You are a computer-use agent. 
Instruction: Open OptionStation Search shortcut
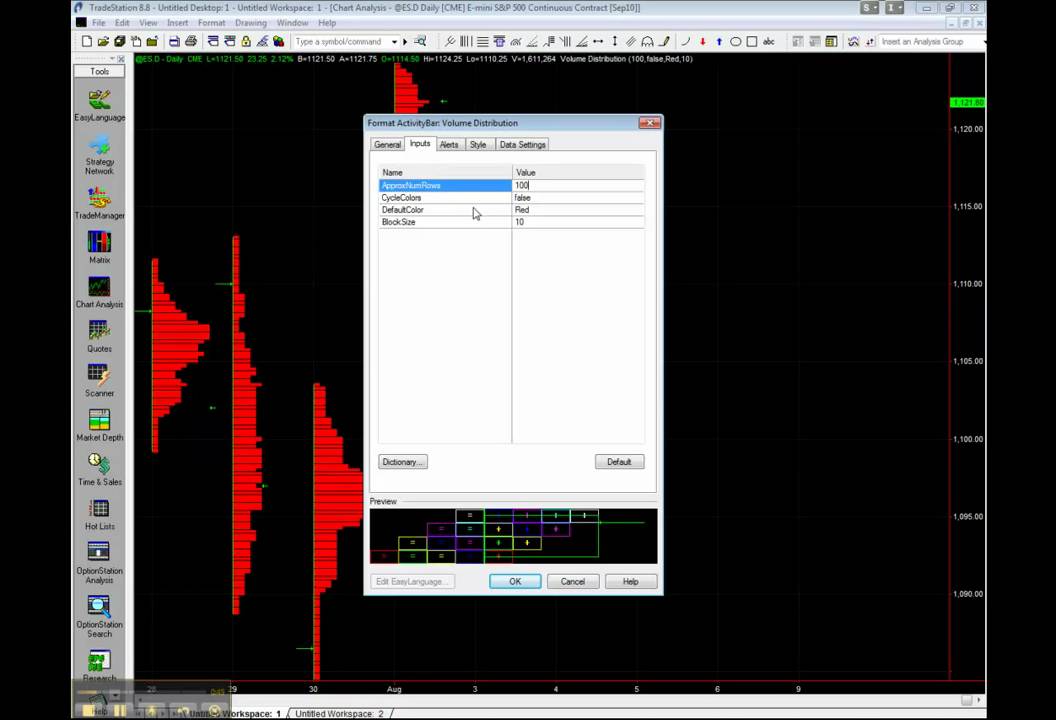tap(99, 616)
